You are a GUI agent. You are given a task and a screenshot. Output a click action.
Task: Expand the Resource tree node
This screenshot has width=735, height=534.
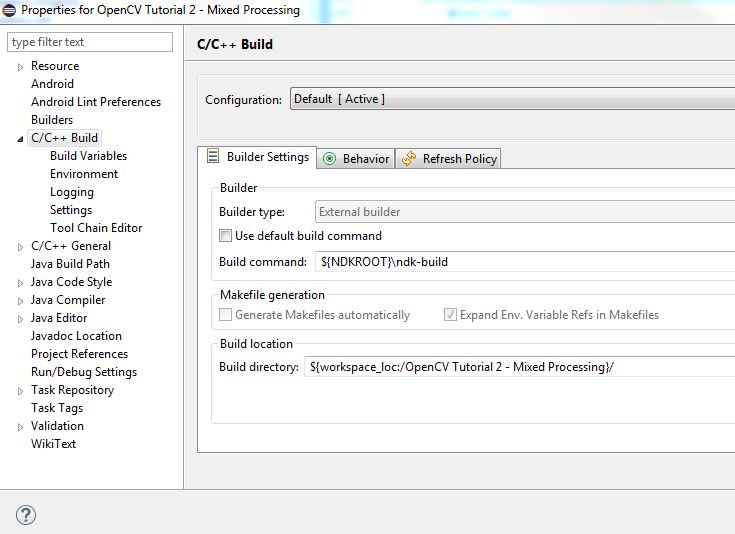click(20, 67)
